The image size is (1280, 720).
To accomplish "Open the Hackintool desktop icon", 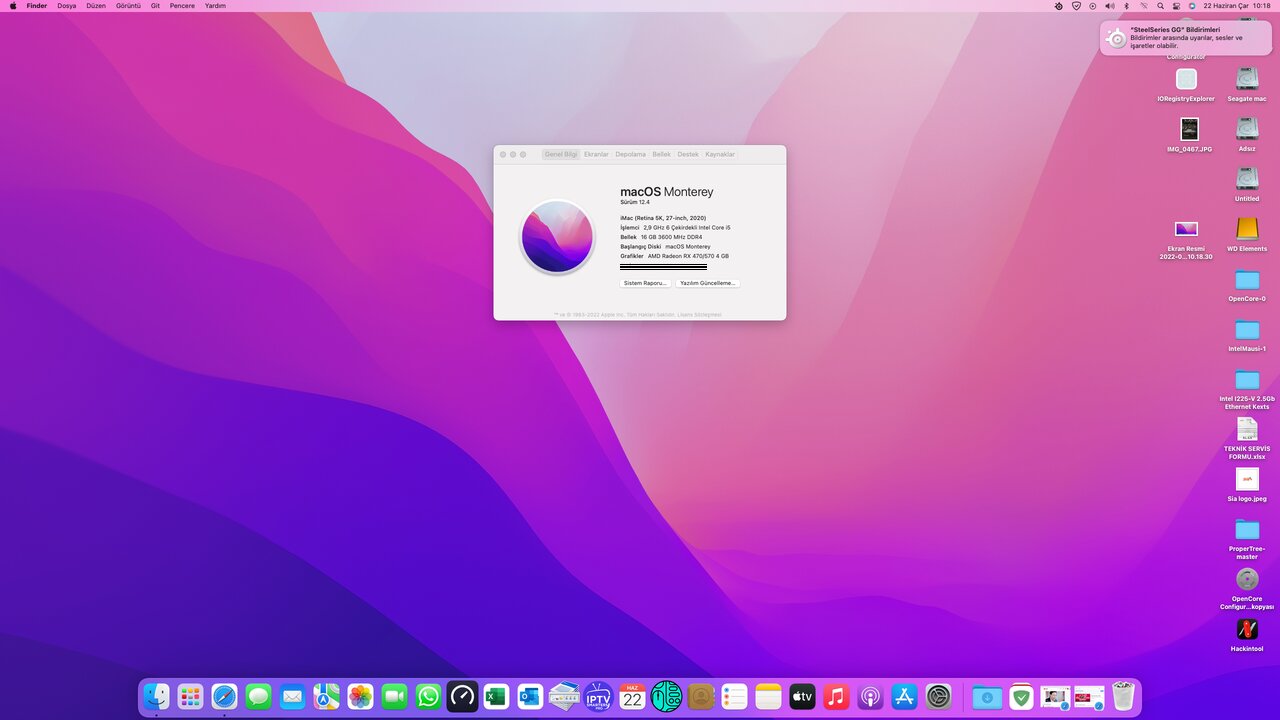I will coord(1246,630).
